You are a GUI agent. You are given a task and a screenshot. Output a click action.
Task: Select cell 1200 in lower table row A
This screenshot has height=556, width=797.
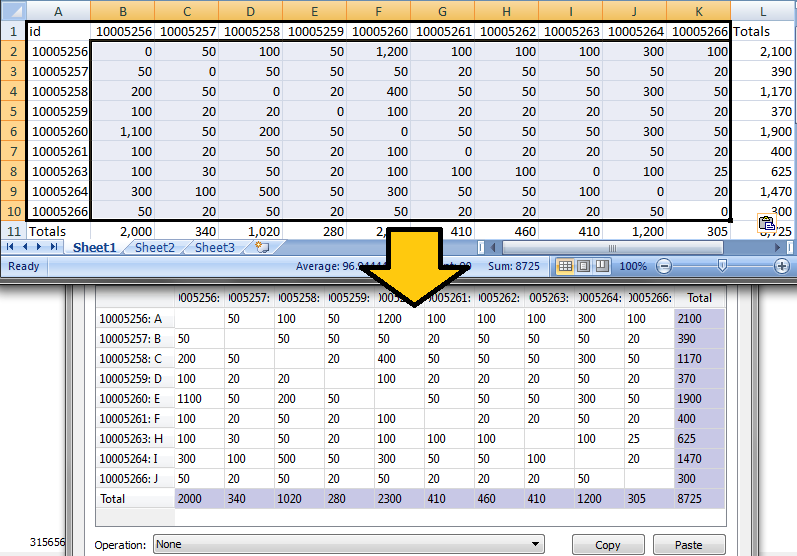tap(399, 319)
